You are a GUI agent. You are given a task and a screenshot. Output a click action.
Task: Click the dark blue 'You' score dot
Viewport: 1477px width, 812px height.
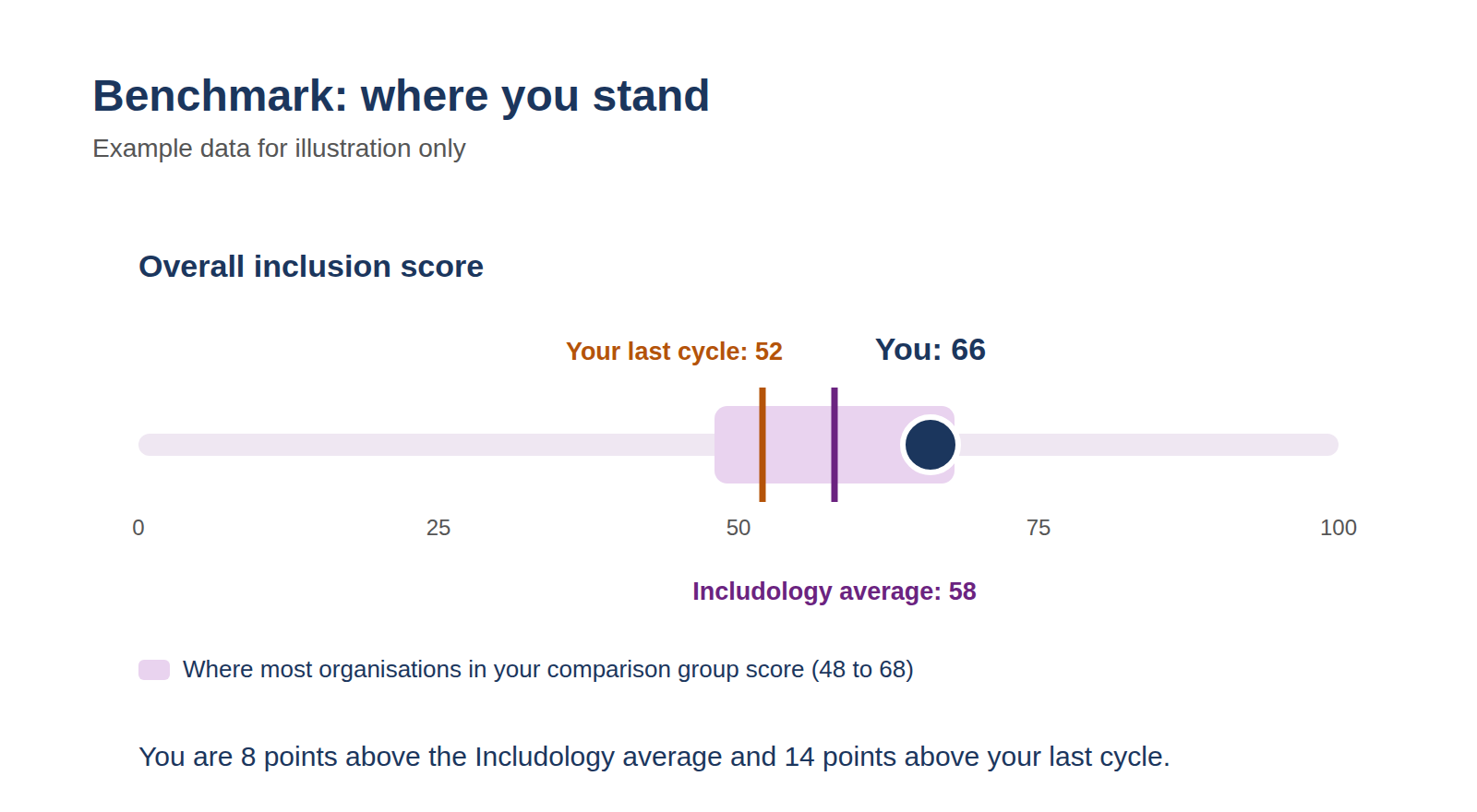coord(931,445)
